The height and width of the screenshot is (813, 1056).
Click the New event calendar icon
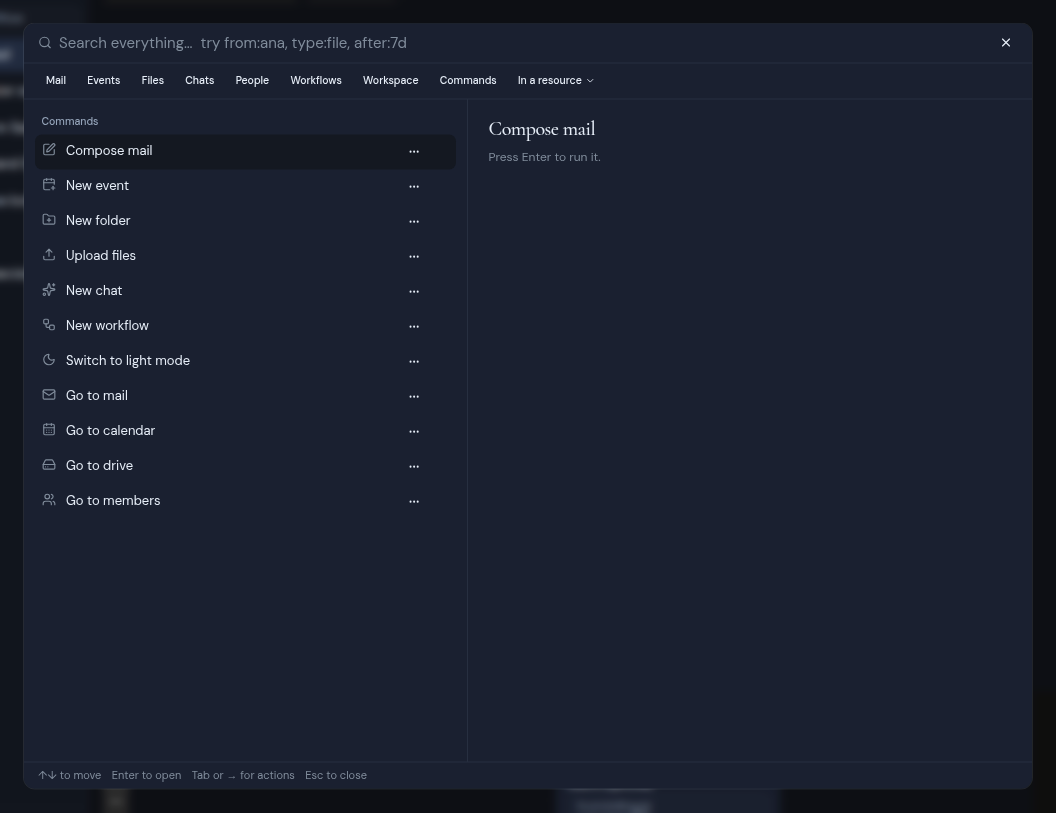pyautogui.click(x=48, y=185)
